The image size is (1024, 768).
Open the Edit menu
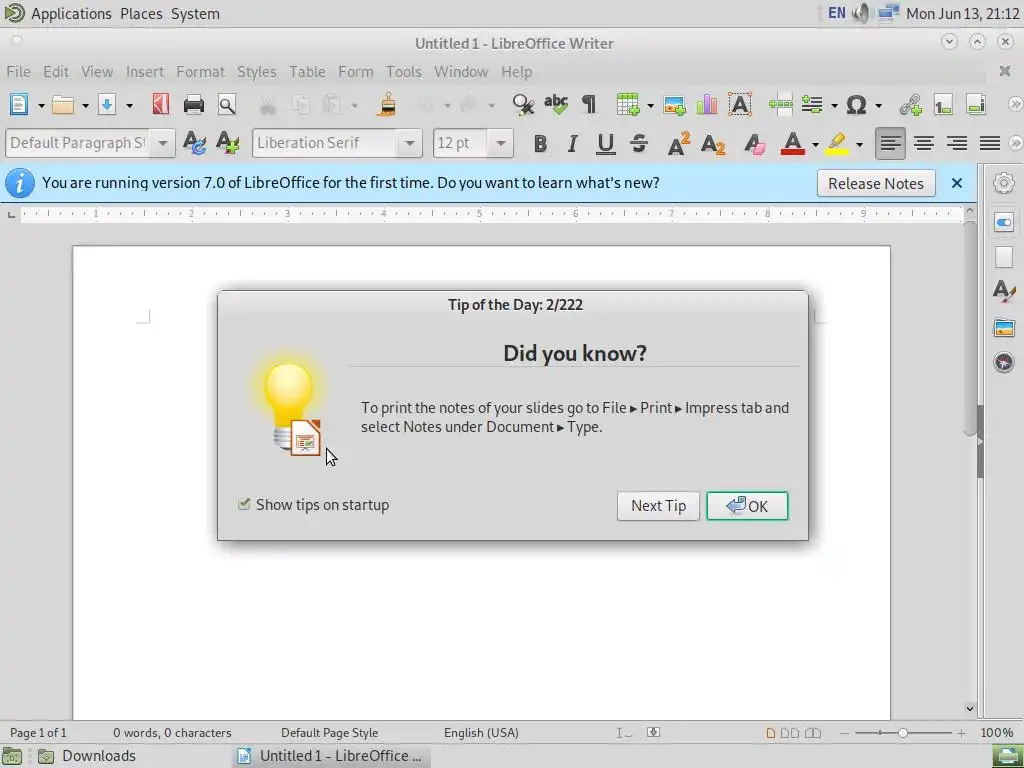(56, 71)
